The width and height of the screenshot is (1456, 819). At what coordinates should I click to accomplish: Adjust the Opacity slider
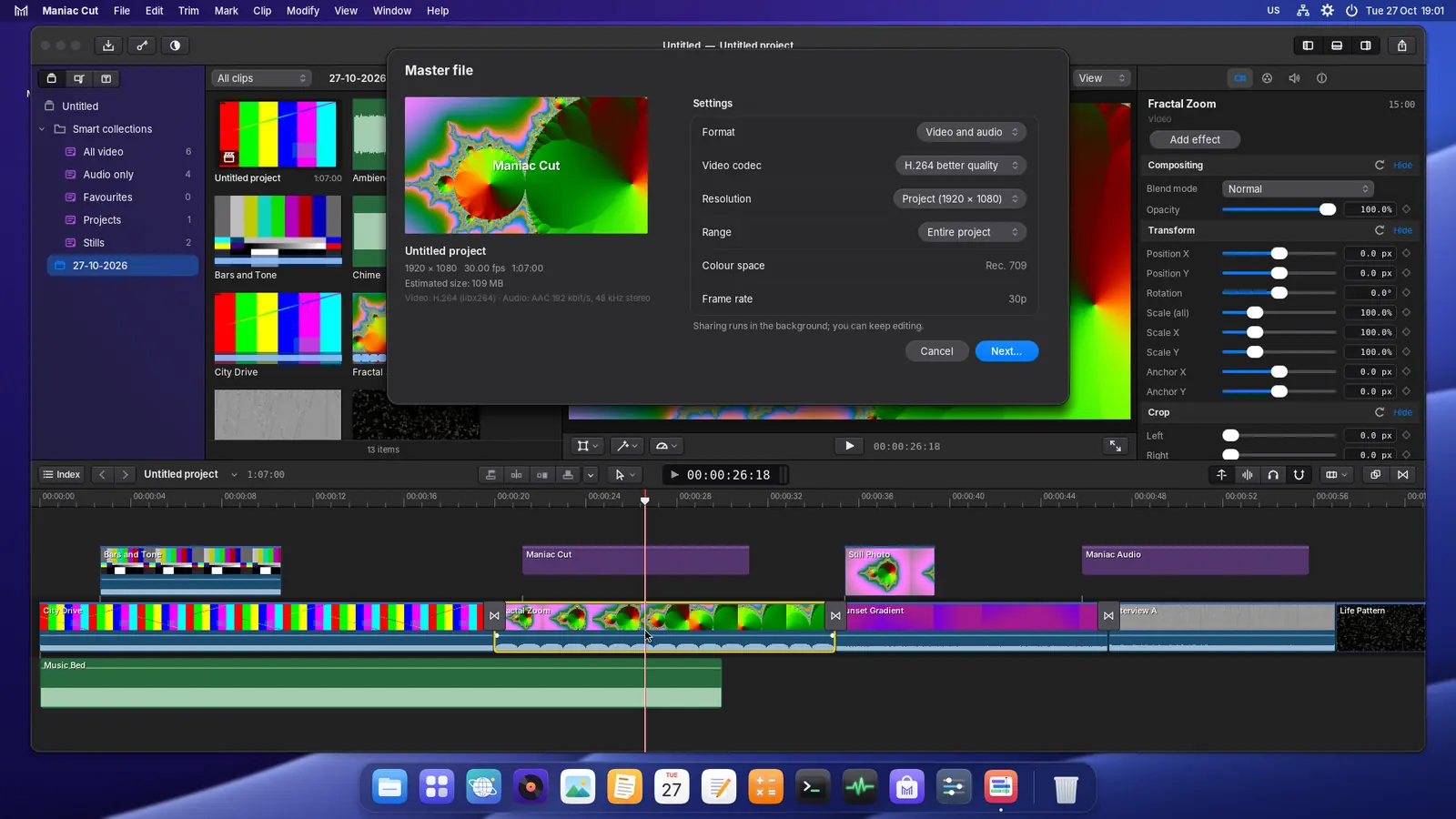tap(1279, 210)
